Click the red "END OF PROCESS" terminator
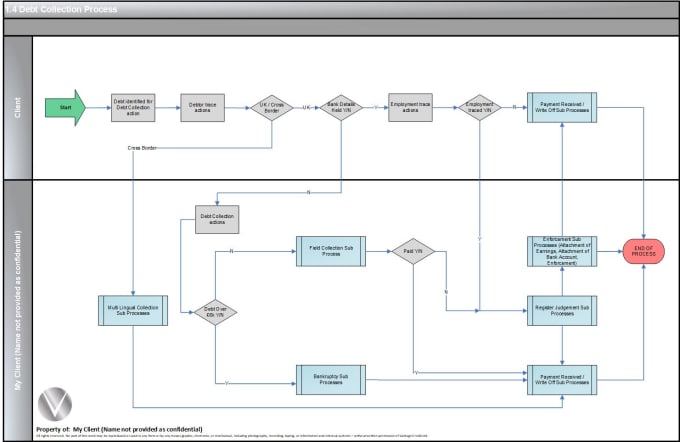 (644, 251)
